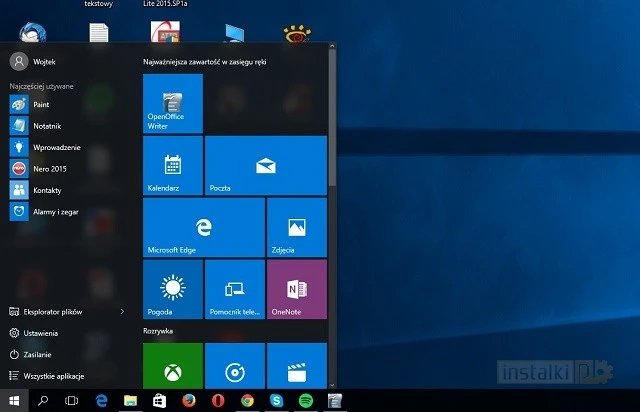
Task: Open Alarmy i zegar from the list
Action: 55,212
